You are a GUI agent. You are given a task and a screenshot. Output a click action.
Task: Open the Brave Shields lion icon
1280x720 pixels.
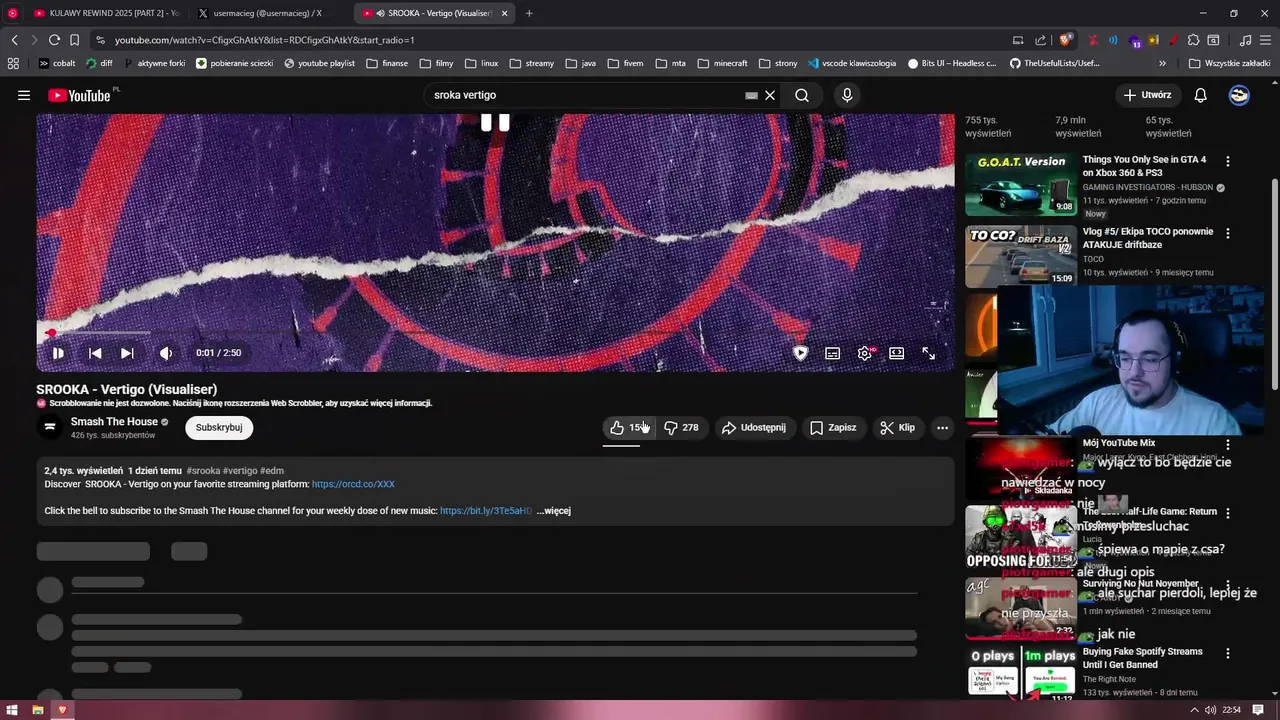1065,40
